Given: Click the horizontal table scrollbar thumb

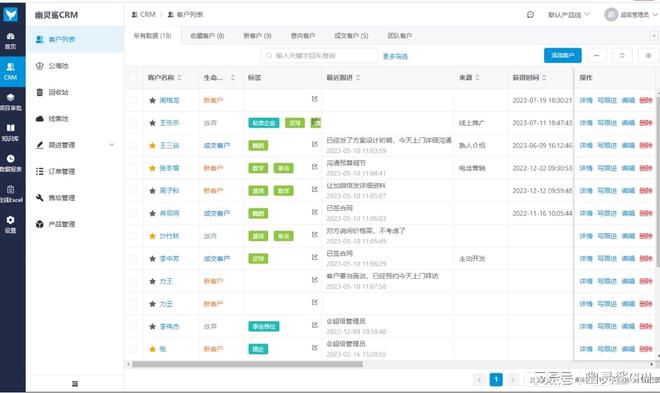Looking at the screenshot, I should [x=248, y=364].
